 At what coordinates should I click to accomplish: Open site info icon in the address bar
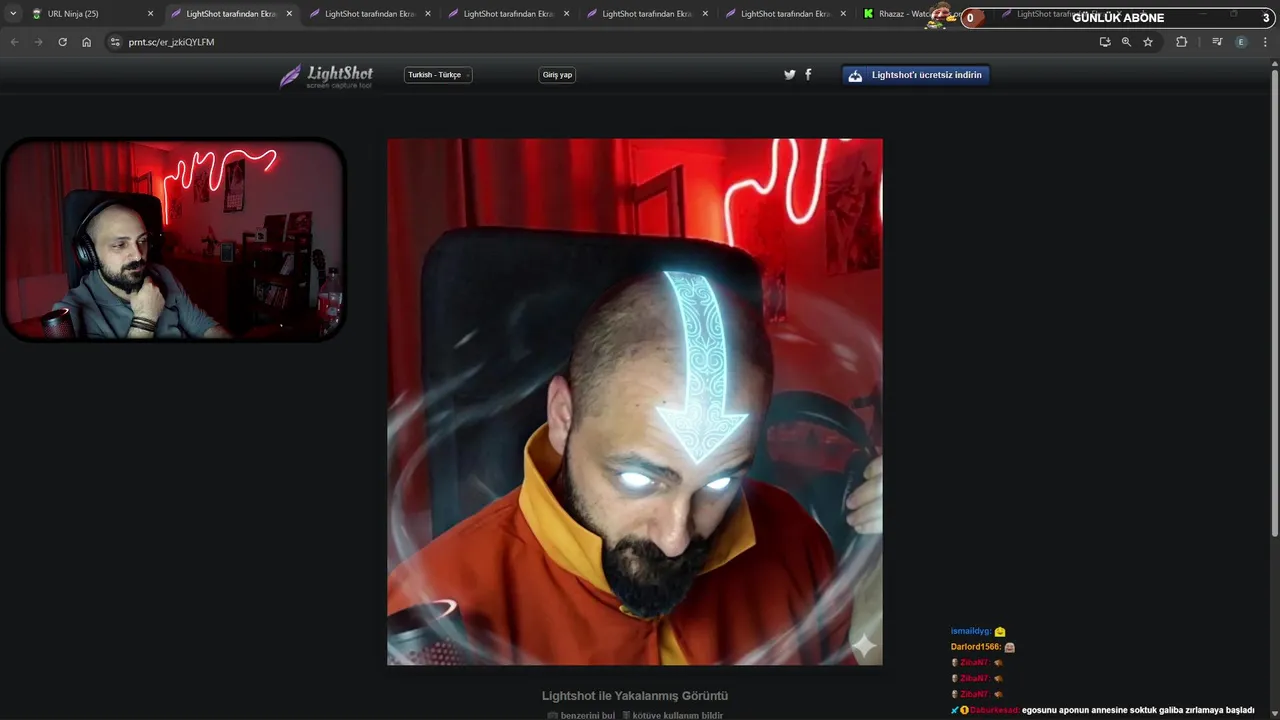pyautogui.click(x=115, y=42)
